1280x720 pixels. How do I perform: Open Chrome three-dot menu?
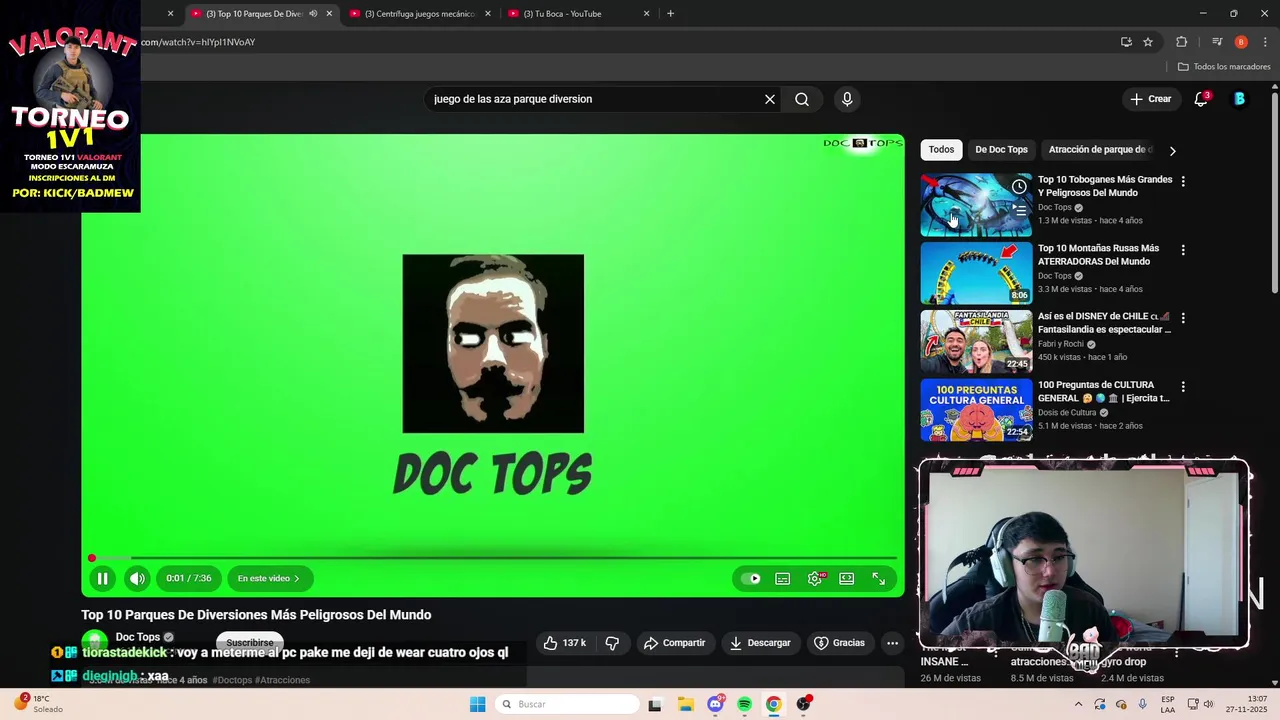tap(1265, 42)
